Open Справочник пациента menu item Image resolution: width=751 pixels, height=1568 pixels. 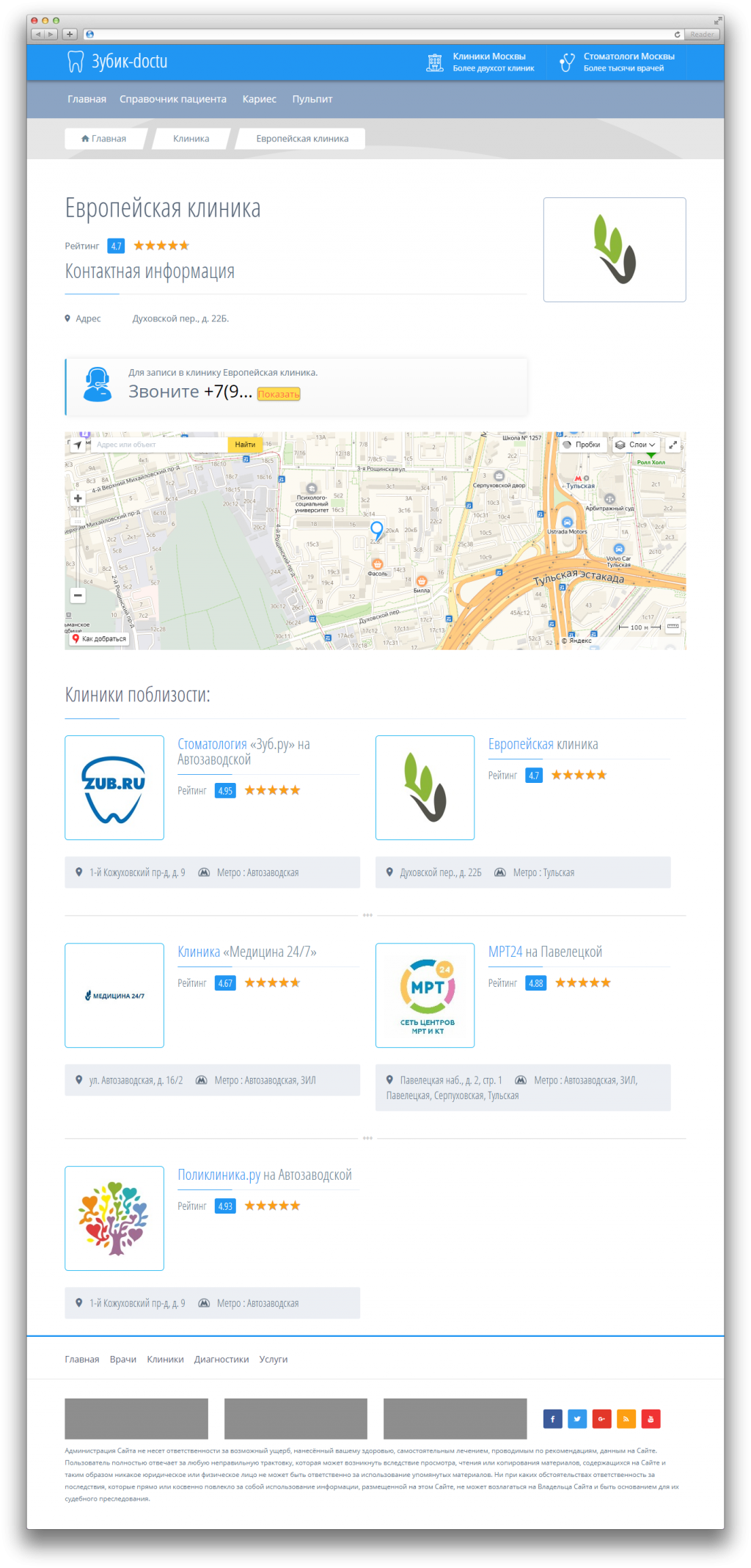[173, 99]
